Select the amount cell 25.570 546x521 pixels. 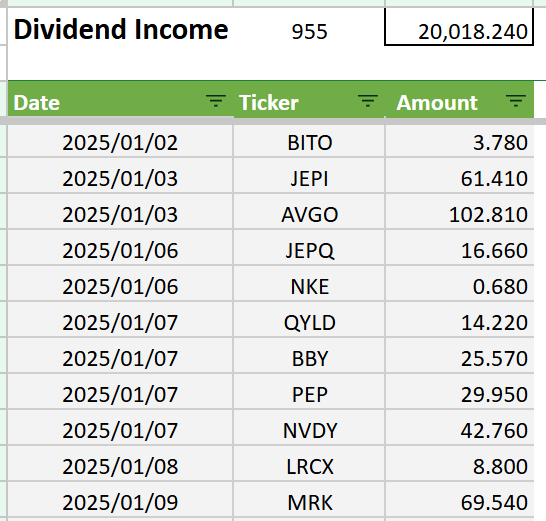point(460,355)
